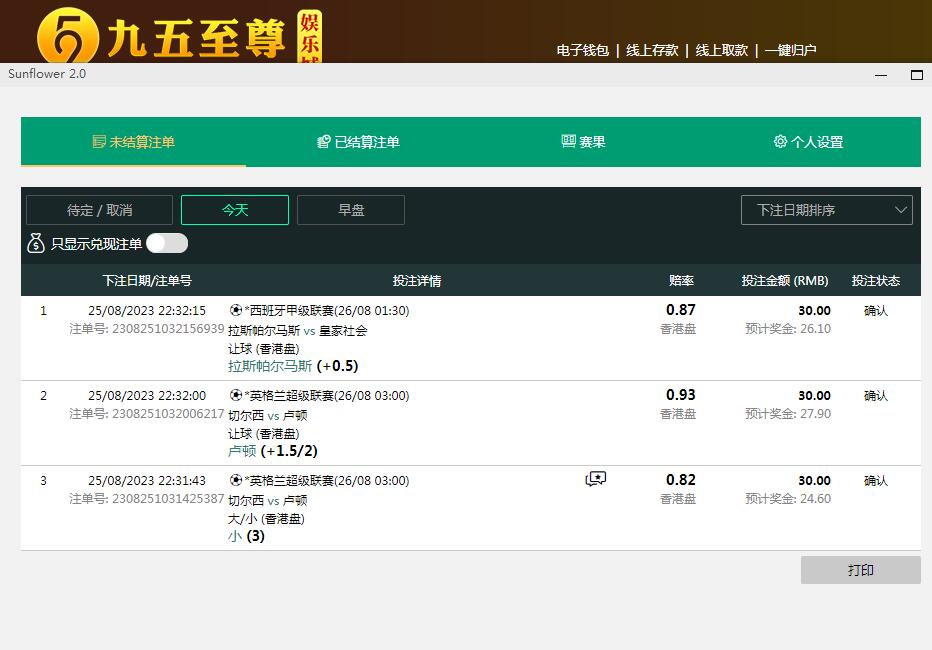Click 预计奖金: 24.60
The image size is (932, 650).
(788, 498)
